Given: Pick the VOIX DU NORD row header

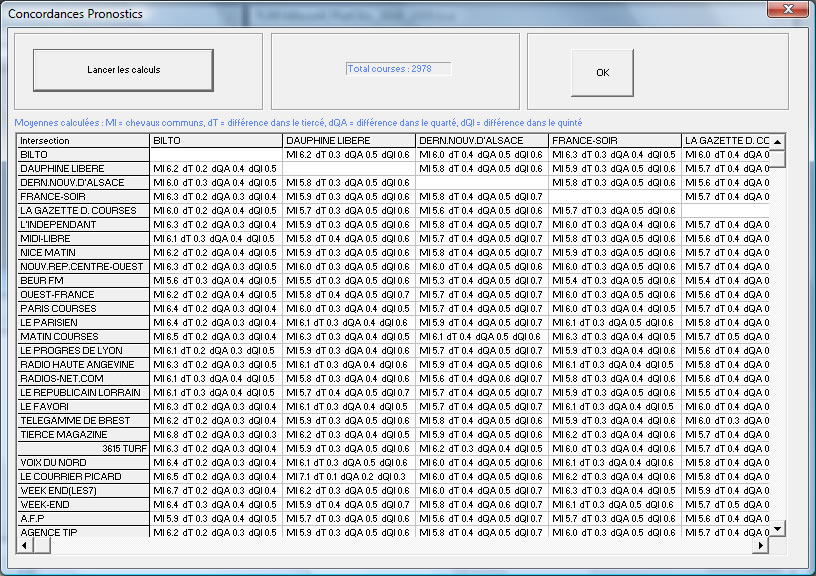Looking at the screenshot, I should (83, 463).
